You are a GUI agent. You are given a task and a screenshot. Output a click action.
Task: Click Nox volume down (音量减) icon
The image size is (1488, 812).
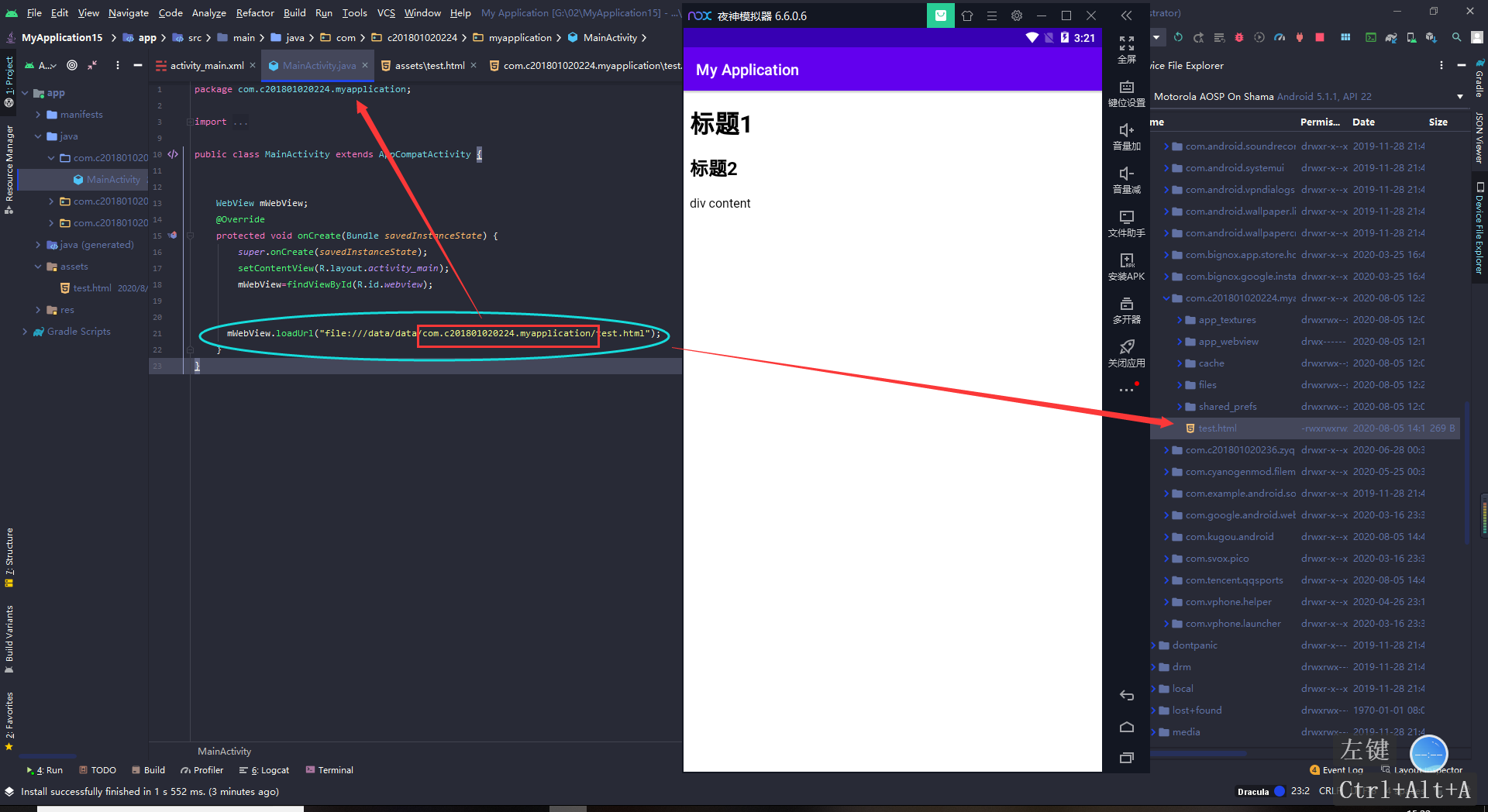[1126, 180]
